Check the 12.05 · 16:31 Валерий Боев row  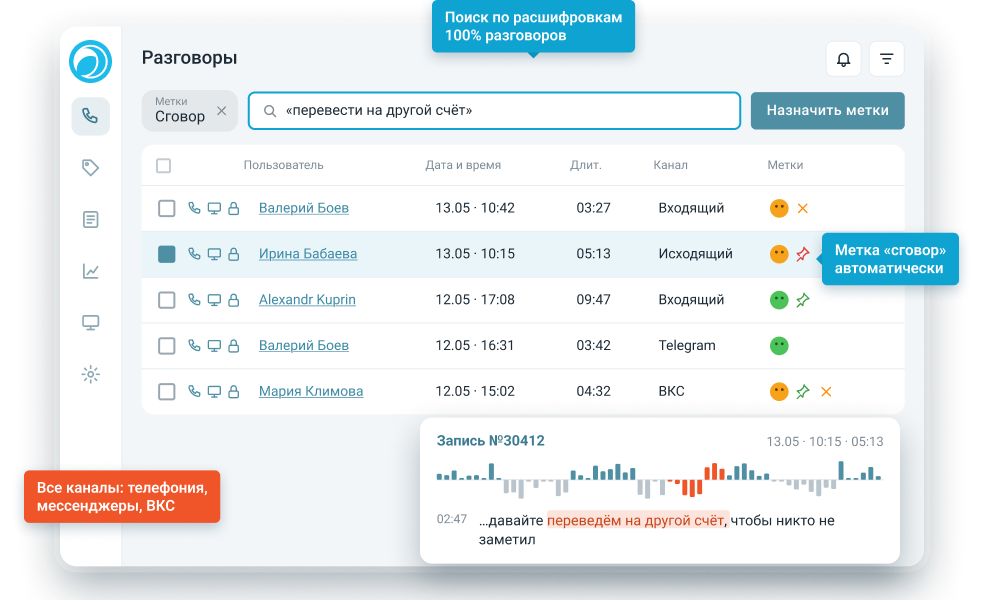point(166,346)
